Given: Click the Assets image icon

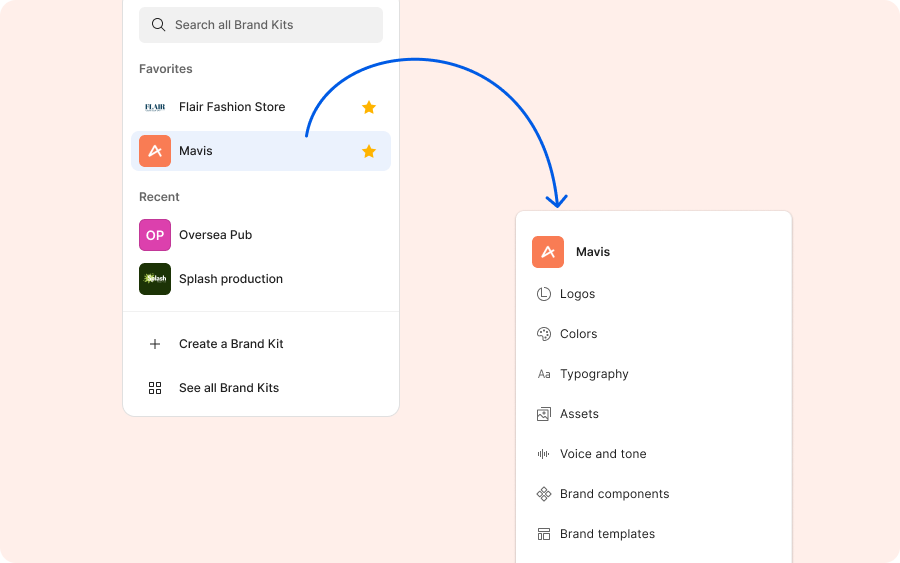Looking at the screenshot, I should tap(544, 414).
